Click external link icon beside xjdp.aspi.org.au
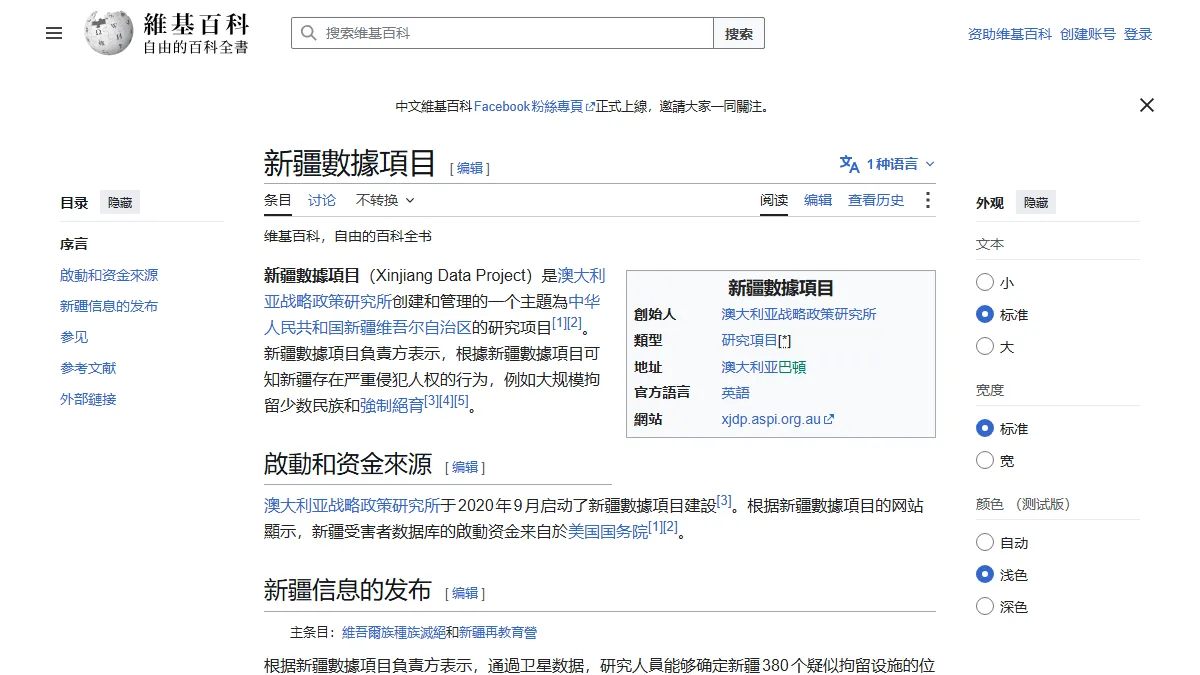Screen dimensions: 1200x675 (x=829, y=420)
